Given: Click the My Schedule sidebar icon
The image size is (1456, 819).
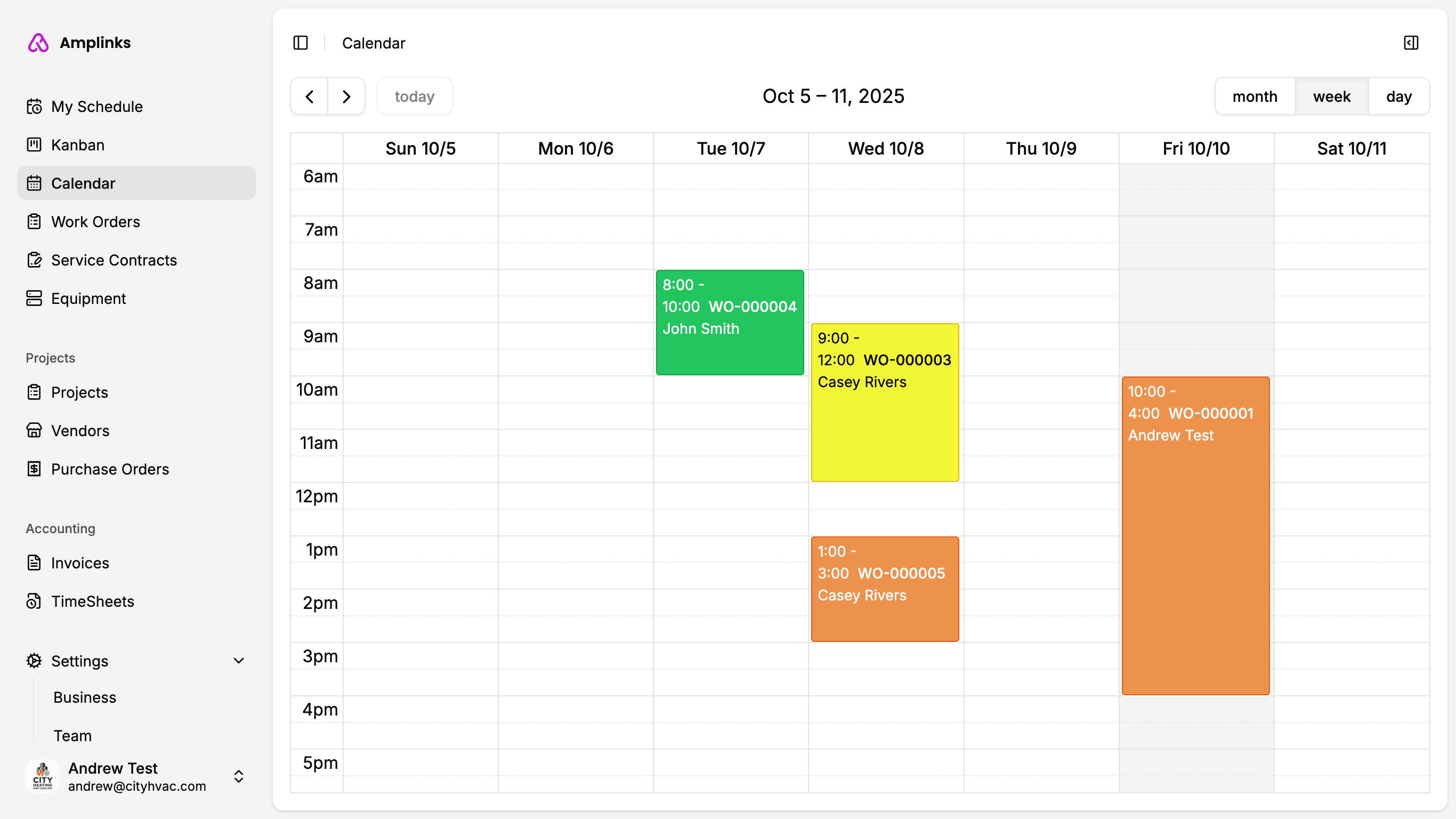Looking at the screenshot, I should pos(34,106).
